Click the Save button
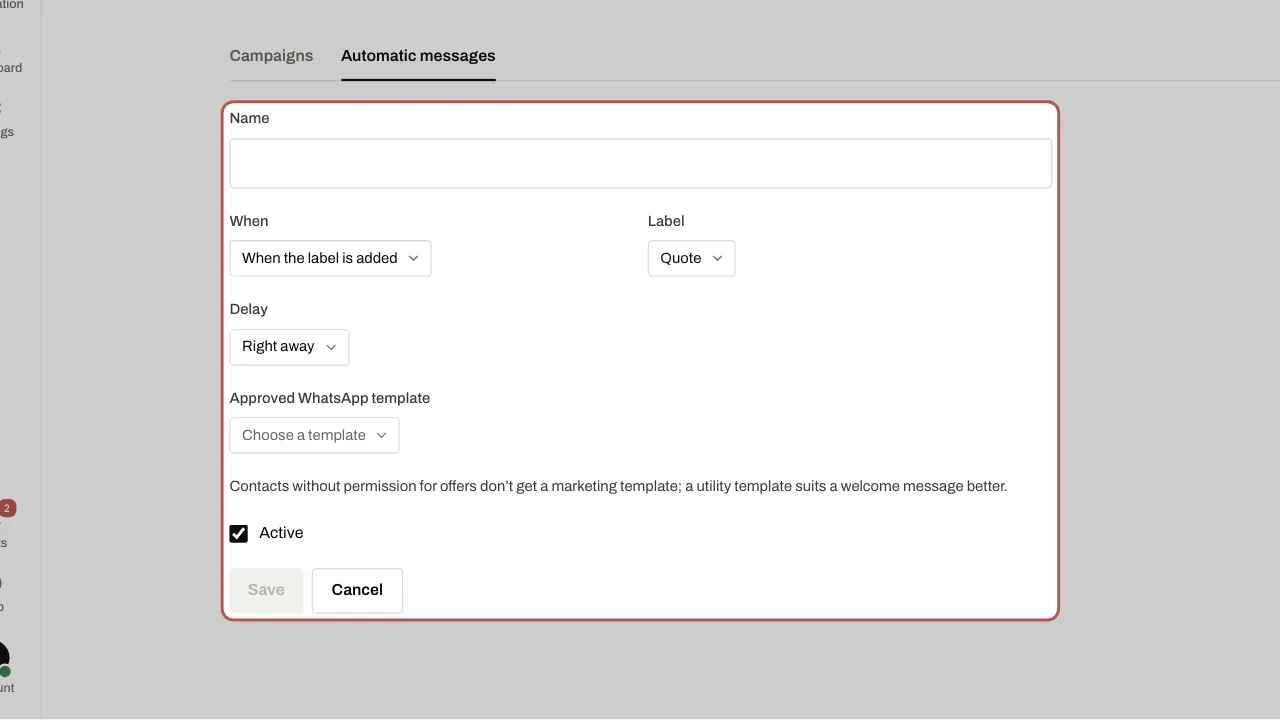 point(266,590)
